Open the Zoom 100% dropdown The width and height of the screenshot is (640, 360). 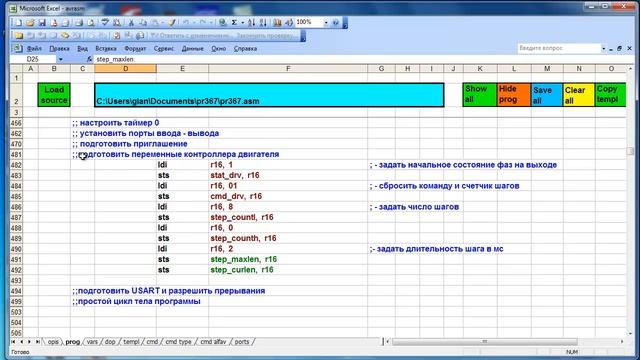click(326, 23)
